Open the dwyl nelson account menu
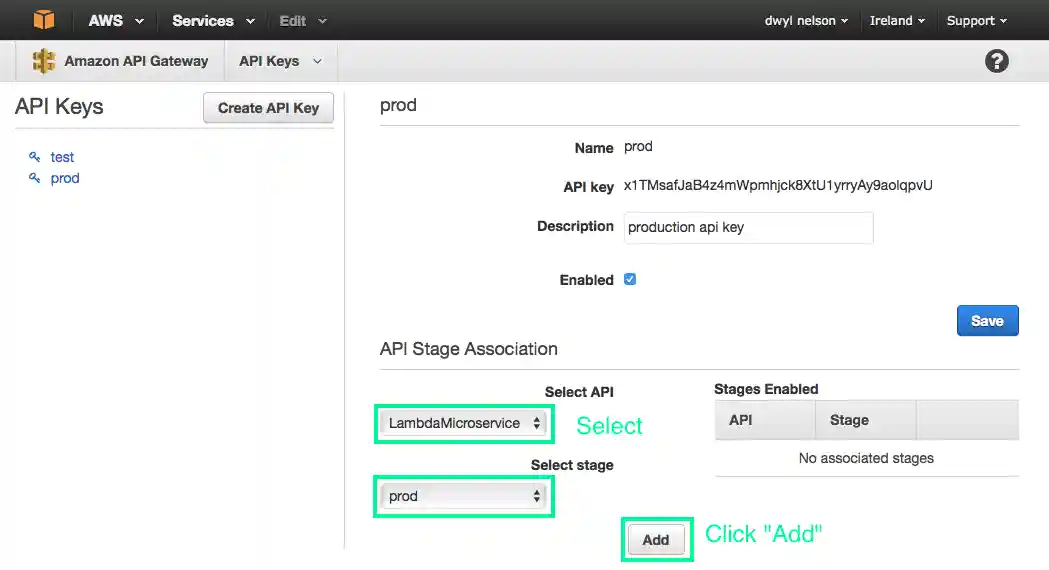Viewport: 1049px width, 570px height. click(x=806, y=21)
